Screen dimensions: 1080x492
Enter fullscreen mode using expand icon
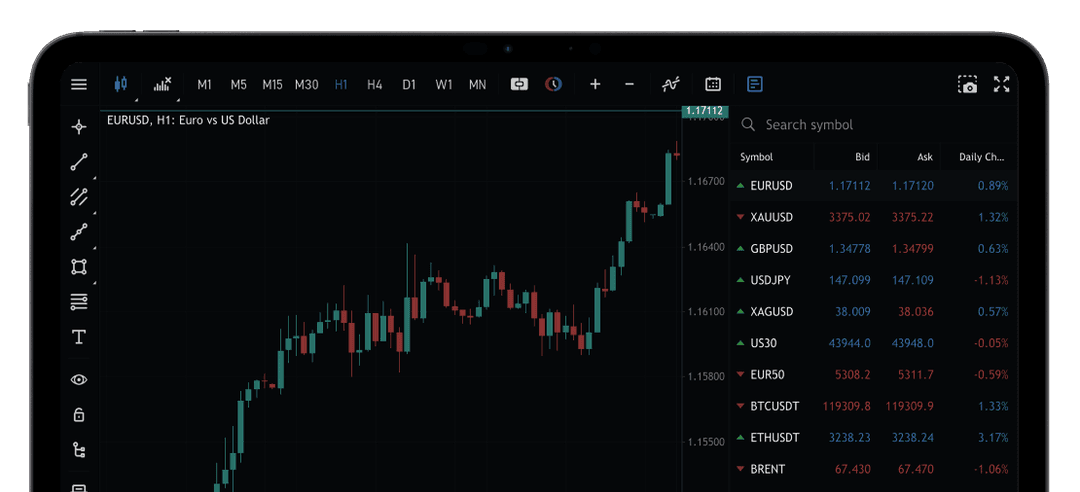click(x=1001, y=85)
